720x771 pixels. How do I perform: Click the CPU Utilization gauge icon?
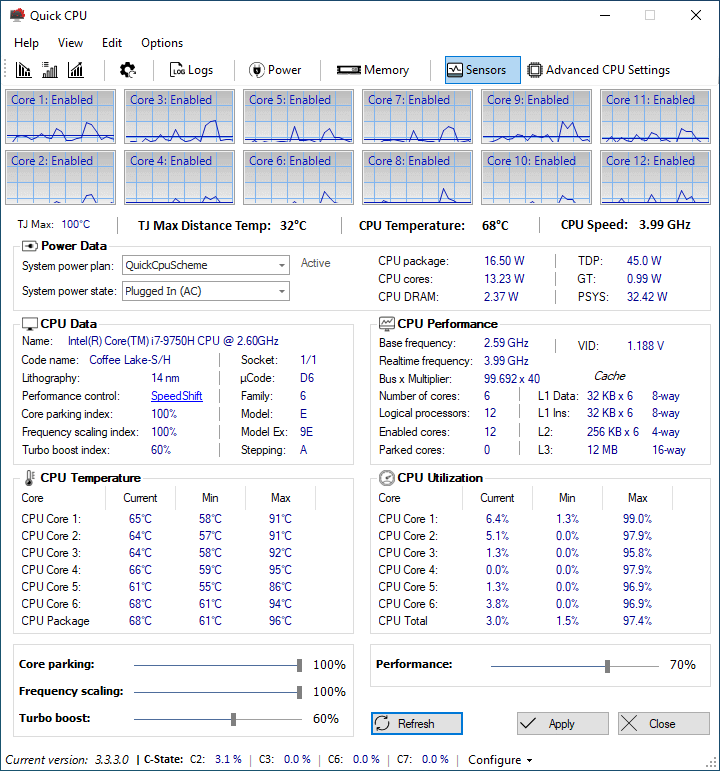(387, 478)
